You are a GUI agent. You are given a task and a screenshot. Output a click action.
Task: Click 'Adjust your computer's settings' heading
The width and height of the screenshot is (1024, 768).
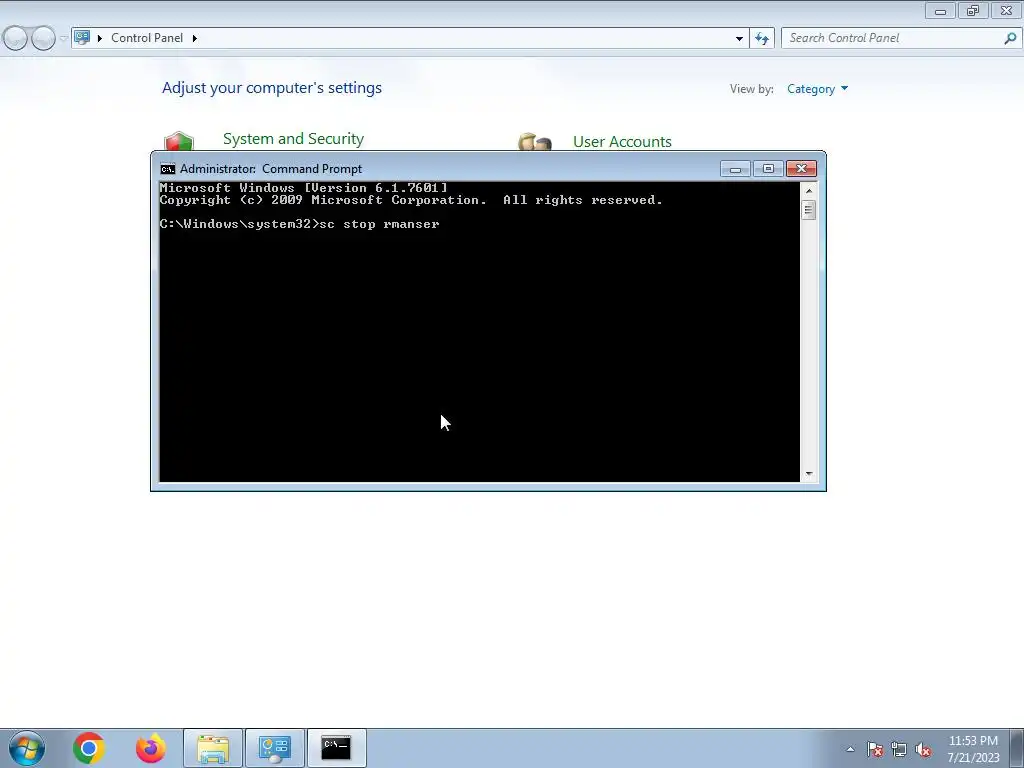coord(272,88)
